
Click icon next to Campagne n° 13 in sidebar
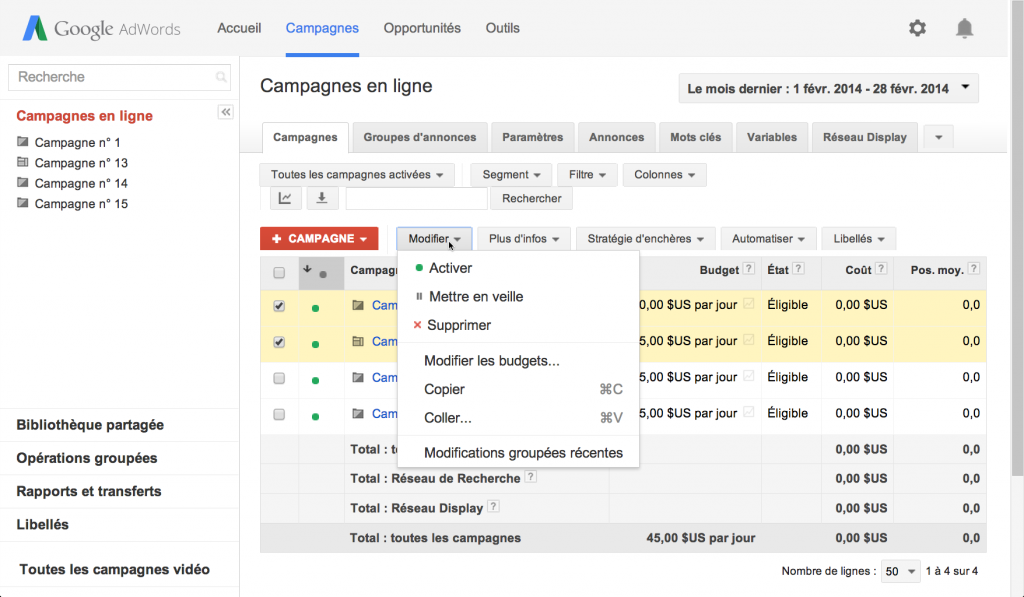click(x=23, y=161)
